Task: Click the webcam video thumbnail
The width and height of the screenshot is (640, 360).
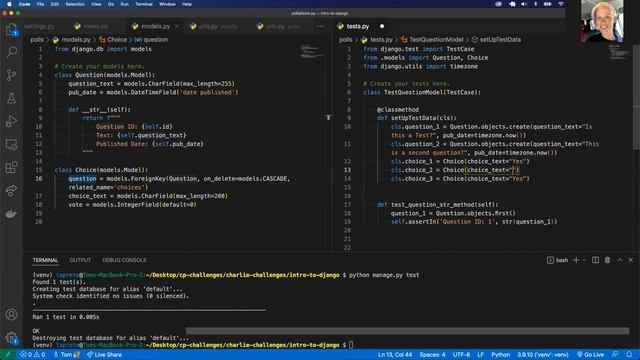Action: click(602, 21)
